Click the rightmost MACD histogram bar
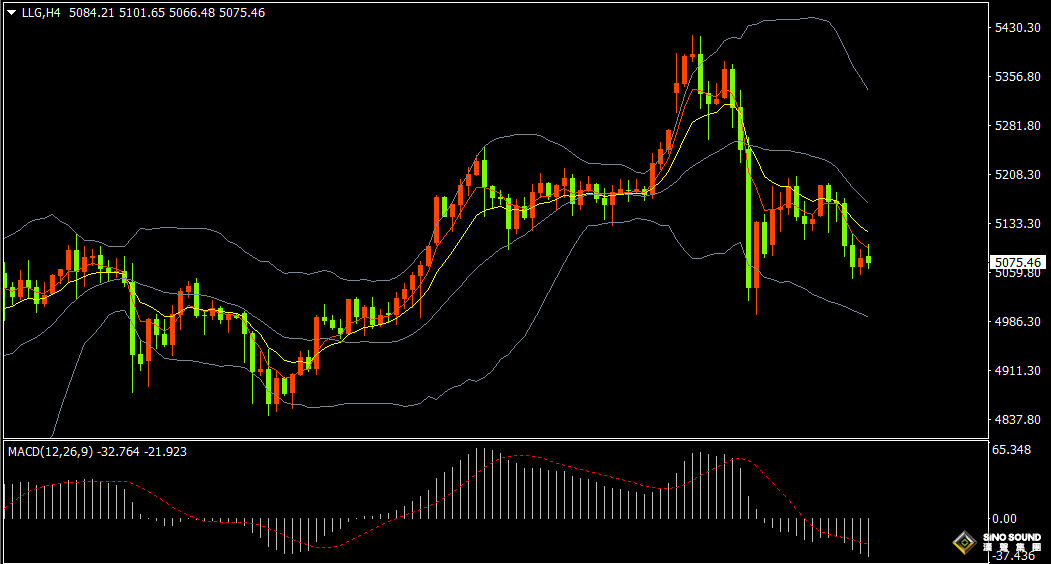Image resolution: width=1051 pixels, height=564 pixels. [x=870, y=536]
